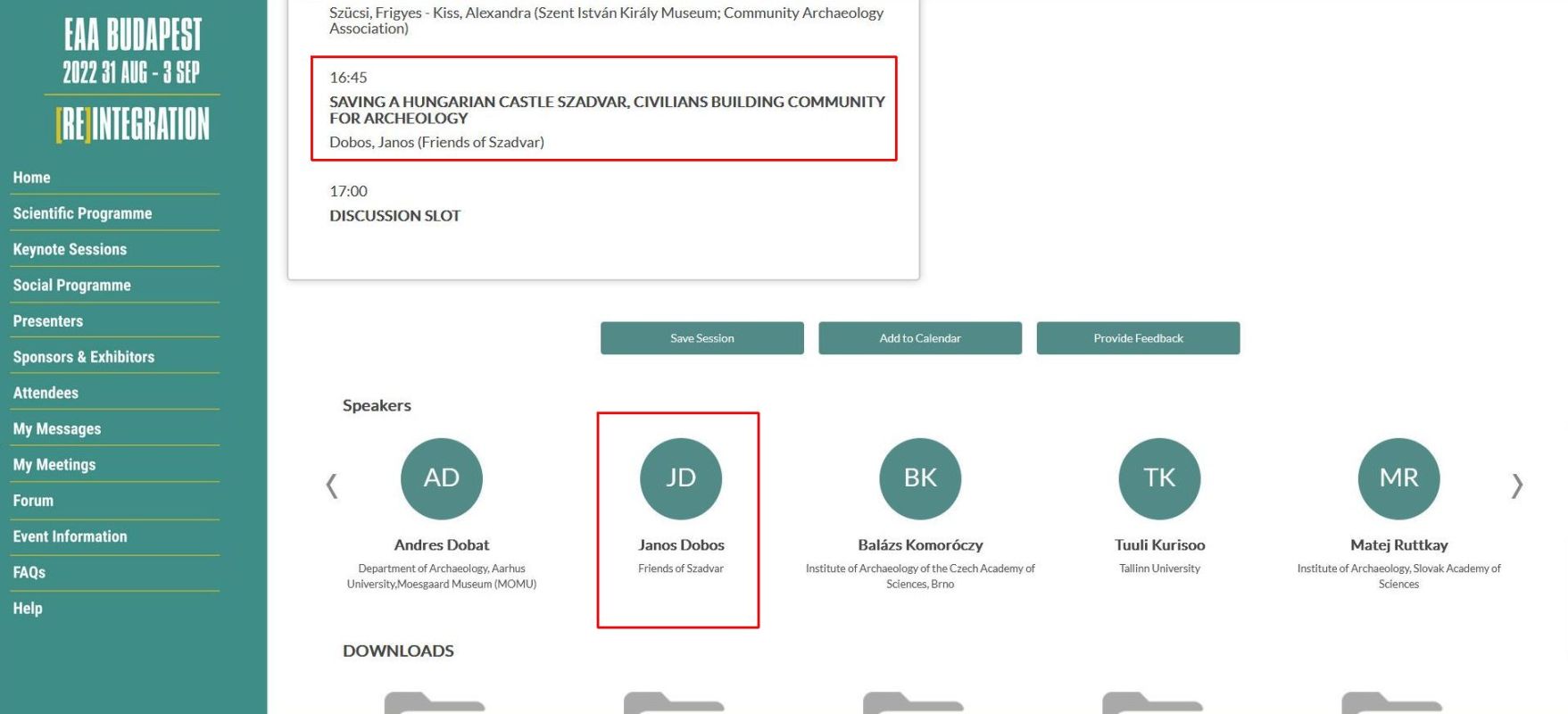Open Scientific Programme in the sidebar
The height and width of the screenshot is (714, 1568).
tap(82, 213)
